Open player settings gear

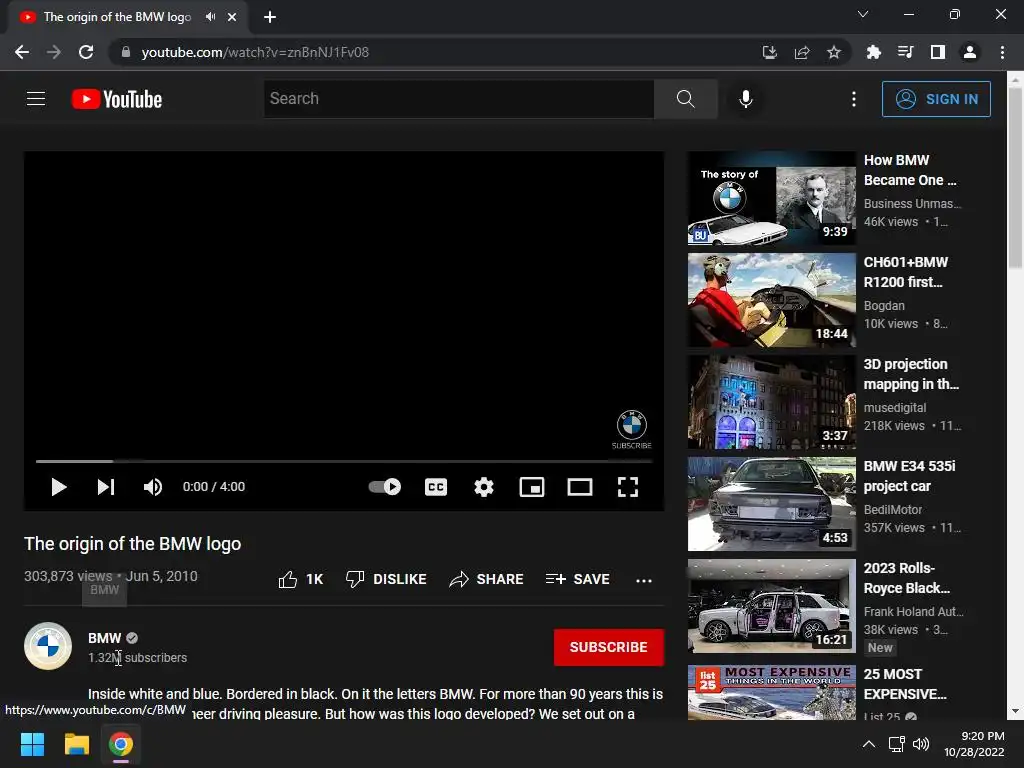(484, 487)
